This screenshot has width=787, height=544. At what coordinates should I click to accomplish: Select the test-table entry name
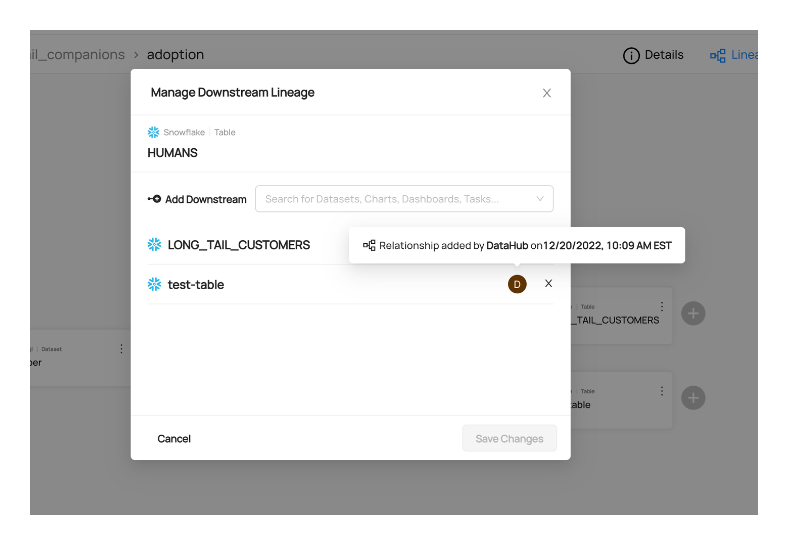[196, 285]
